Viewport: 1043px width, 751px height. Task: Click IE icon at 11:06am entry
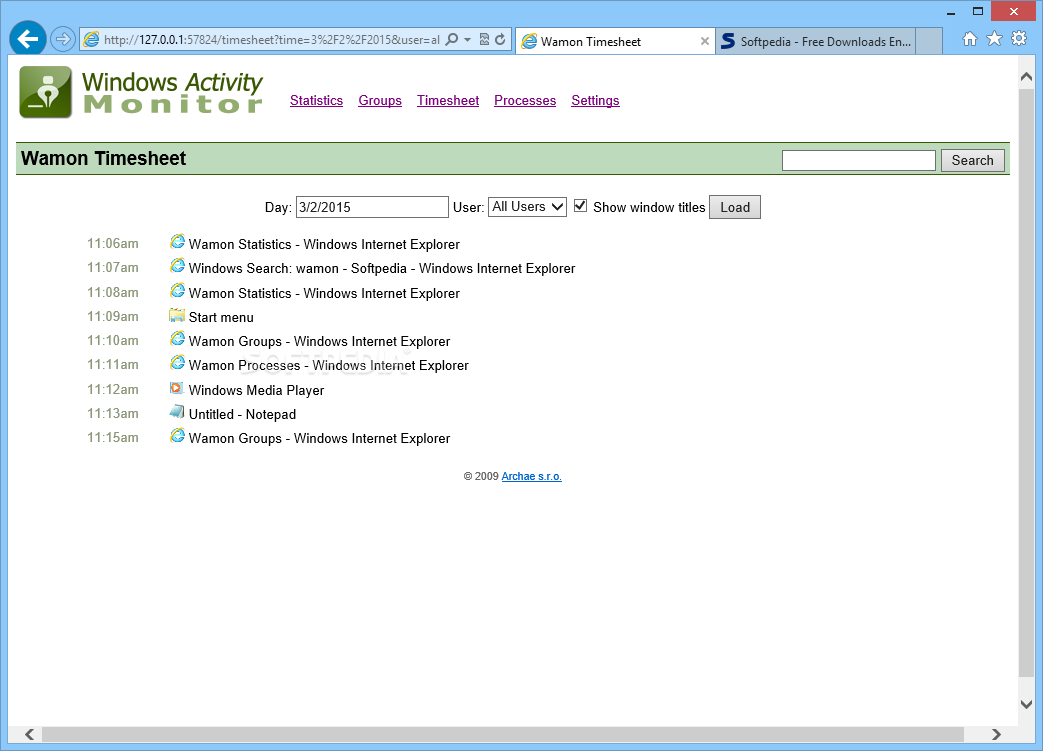(x=177, y=241)
